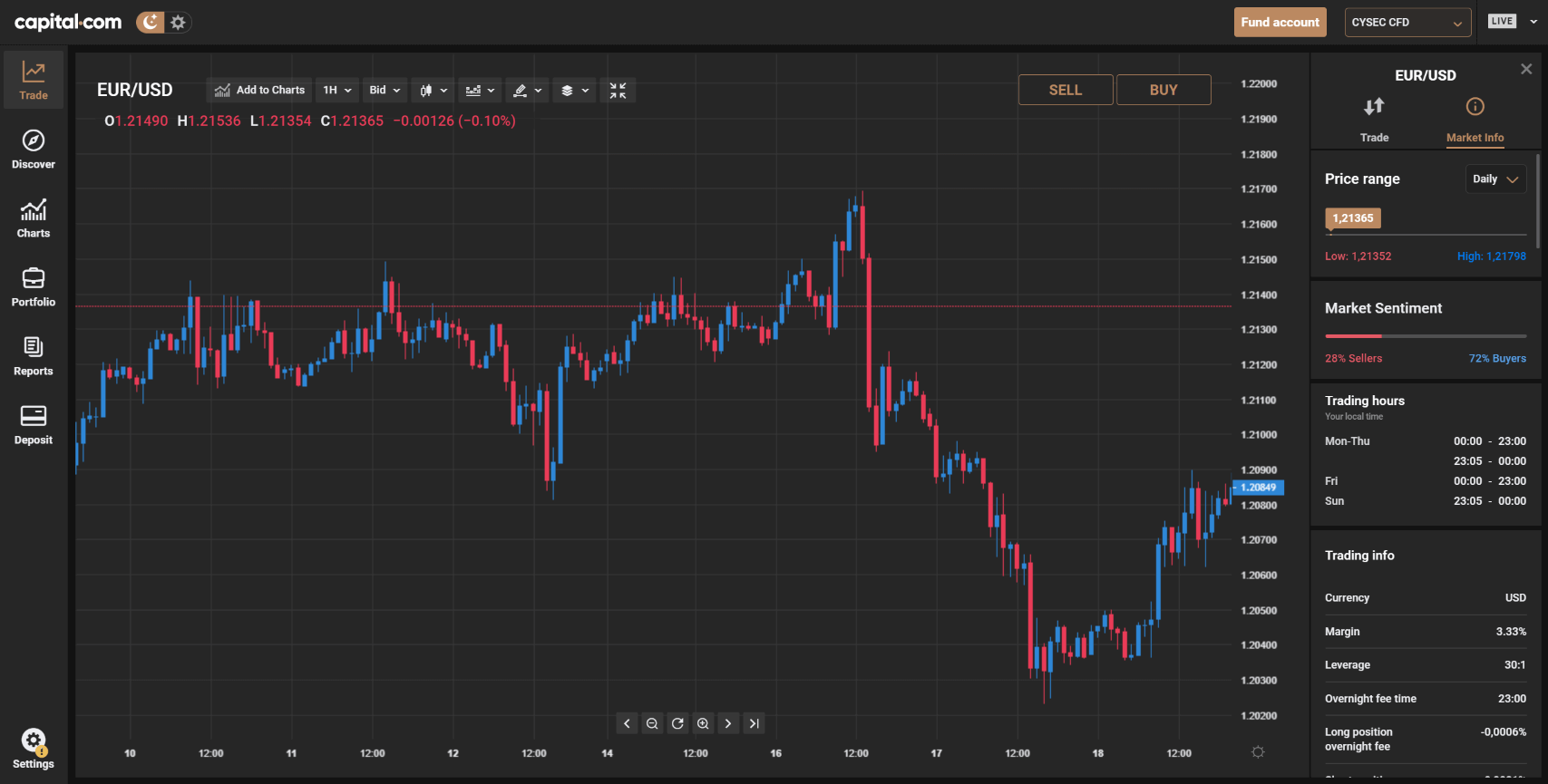Click the BUY button

pyautogui.click(x=1163, y=90)
